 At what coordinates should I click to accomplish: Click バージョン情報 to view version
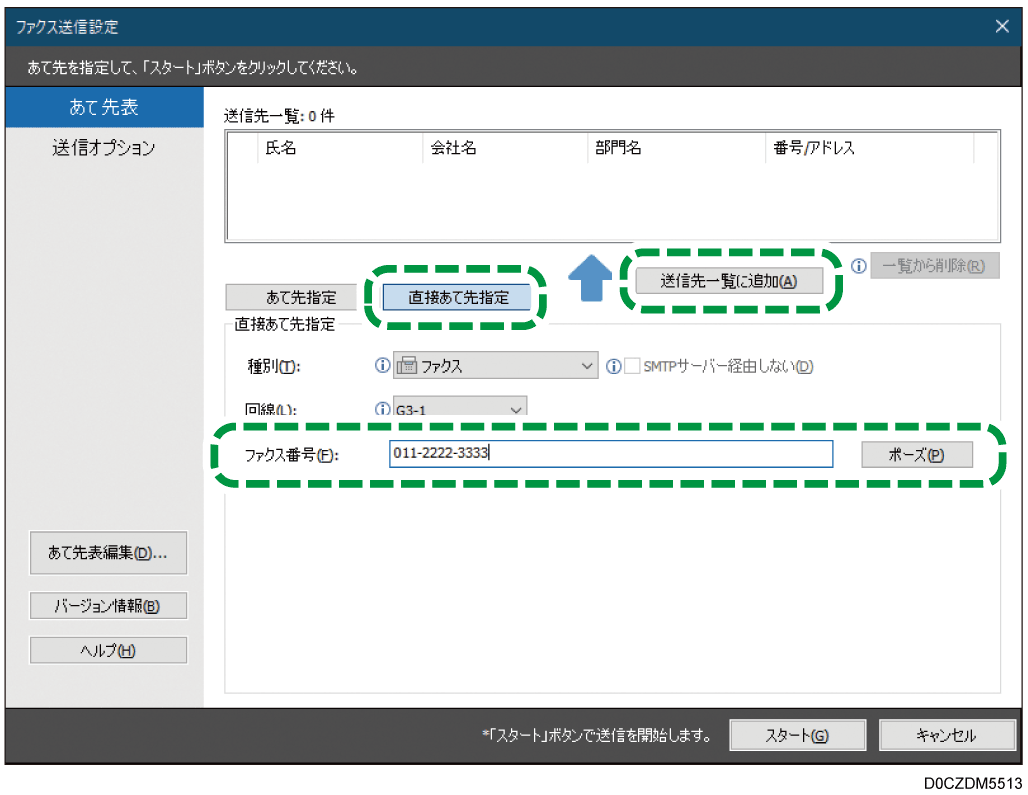click(x=108, y=605)
